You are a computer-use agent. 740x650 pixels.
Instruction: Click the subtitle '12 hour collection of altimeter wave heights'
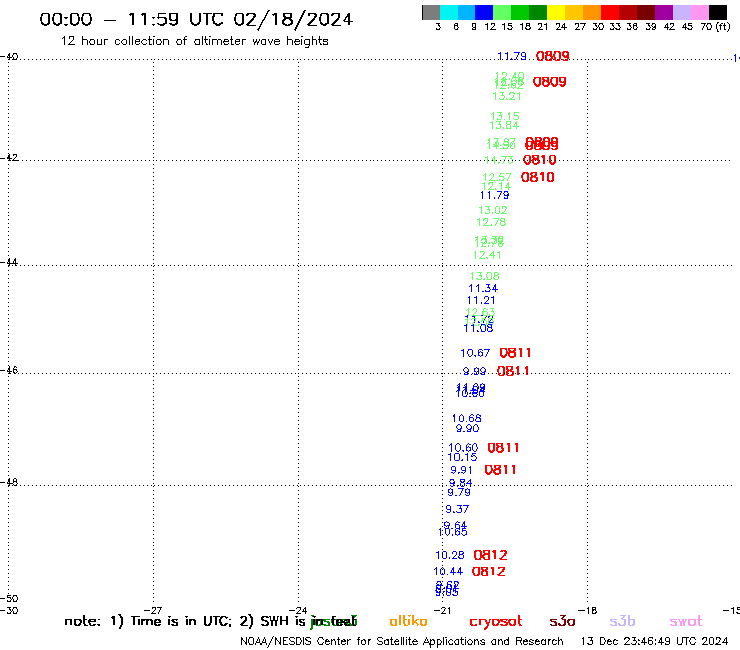194,41
